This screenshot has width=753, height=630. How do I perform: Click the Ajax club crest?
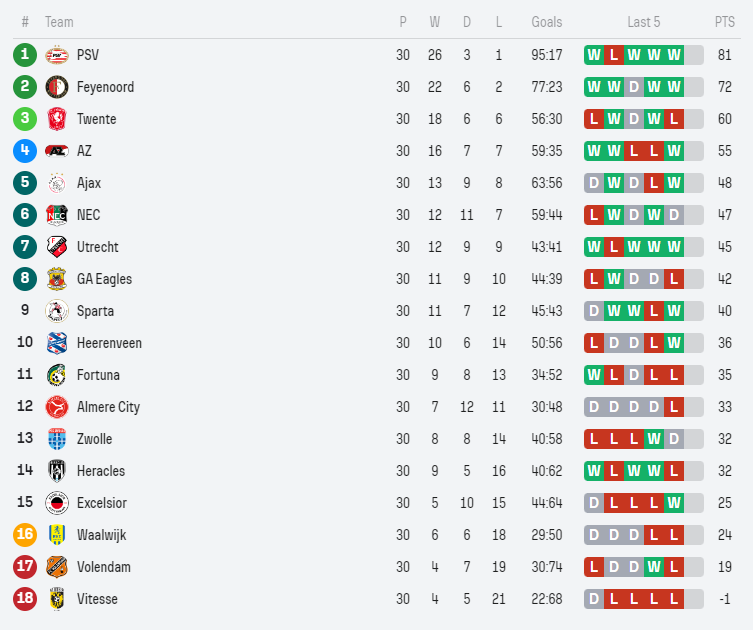pos(57,183)
